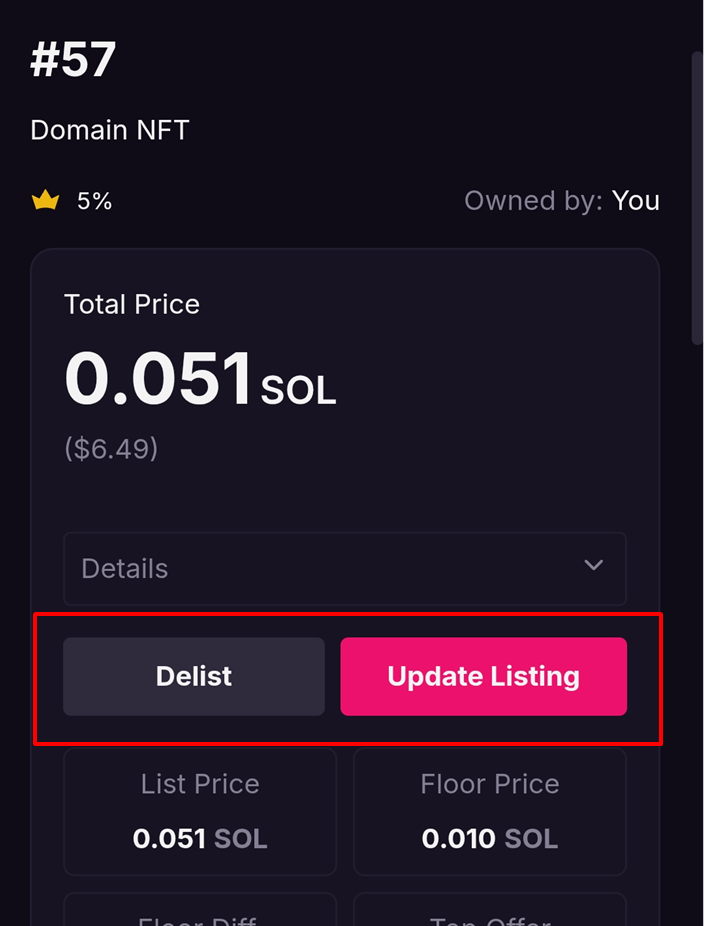Click the Total Price heading
The width and height of the screenshot is (705, 926).
point(131,304)
